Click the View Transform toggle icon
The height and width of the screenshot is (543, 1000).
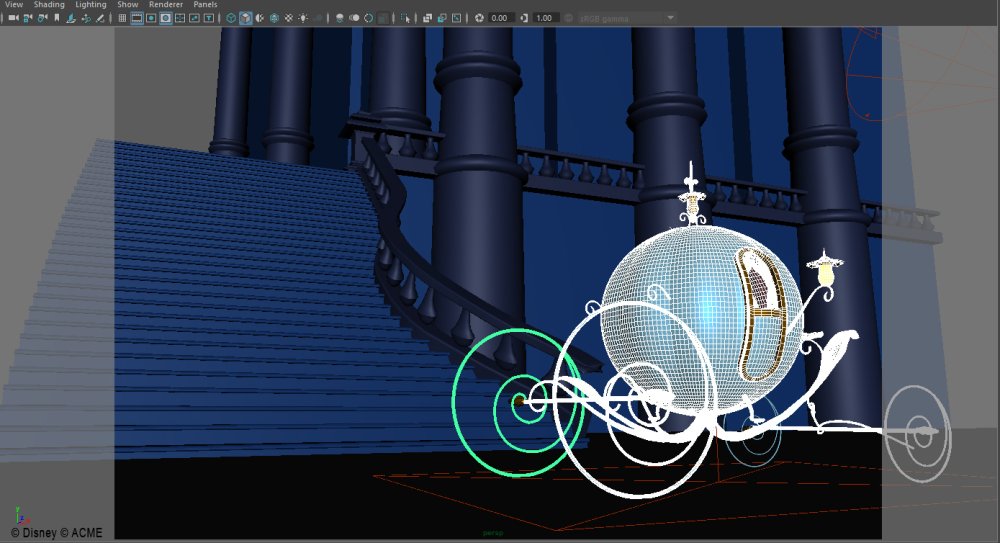[x=569, y=18]
